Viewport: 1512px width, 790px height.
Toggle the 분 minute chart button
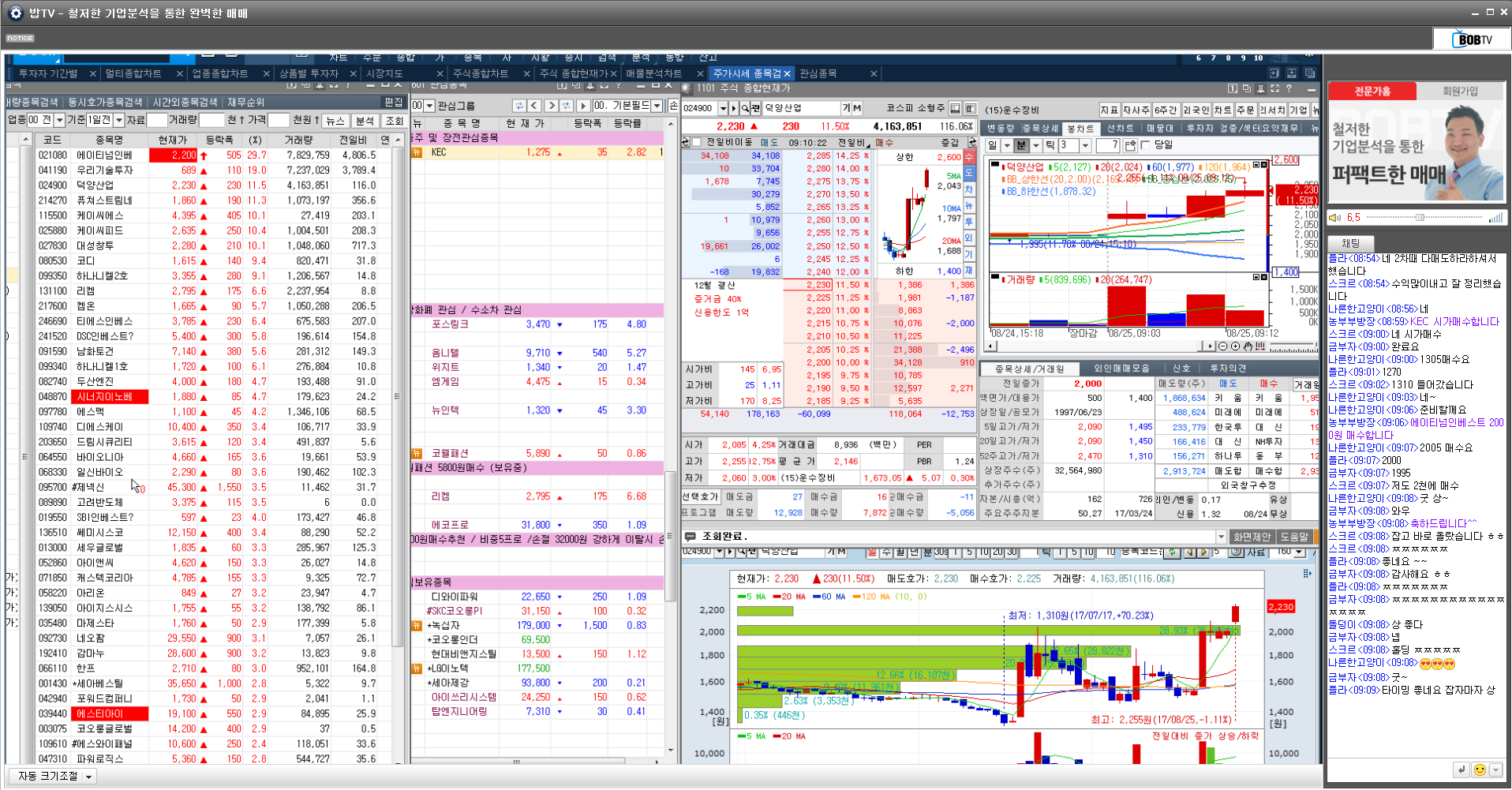(1021, 145)
